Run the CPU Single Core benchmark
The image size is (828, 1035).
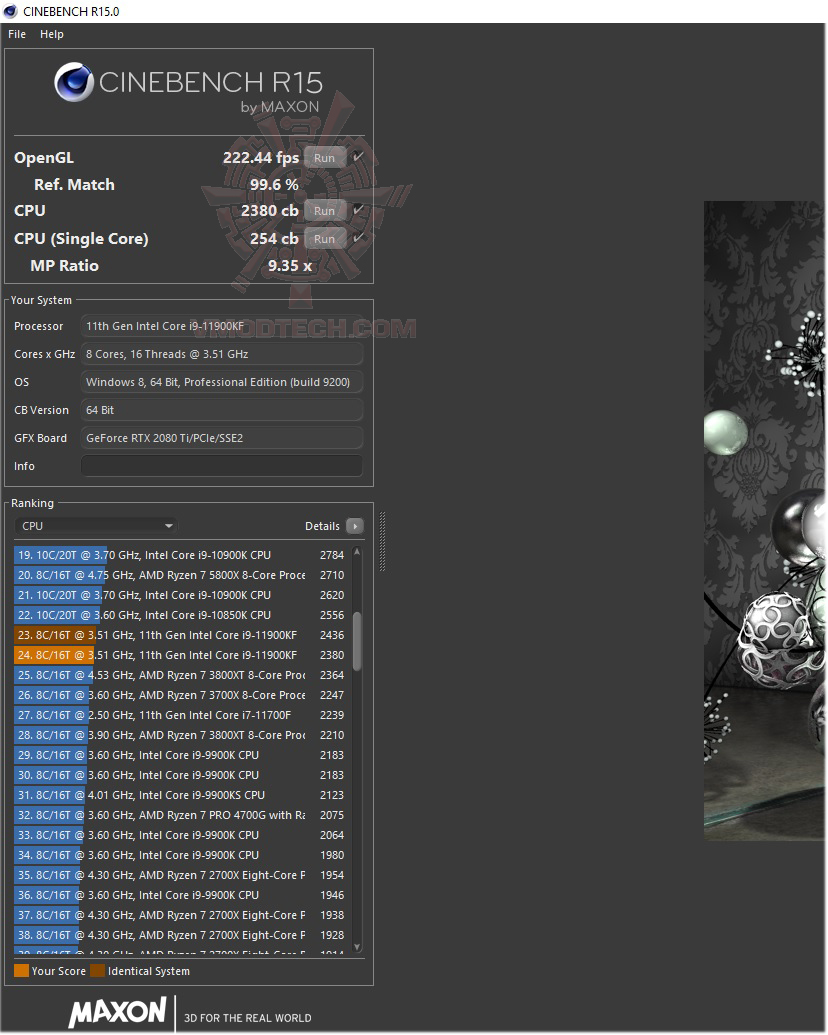point(323,238)
